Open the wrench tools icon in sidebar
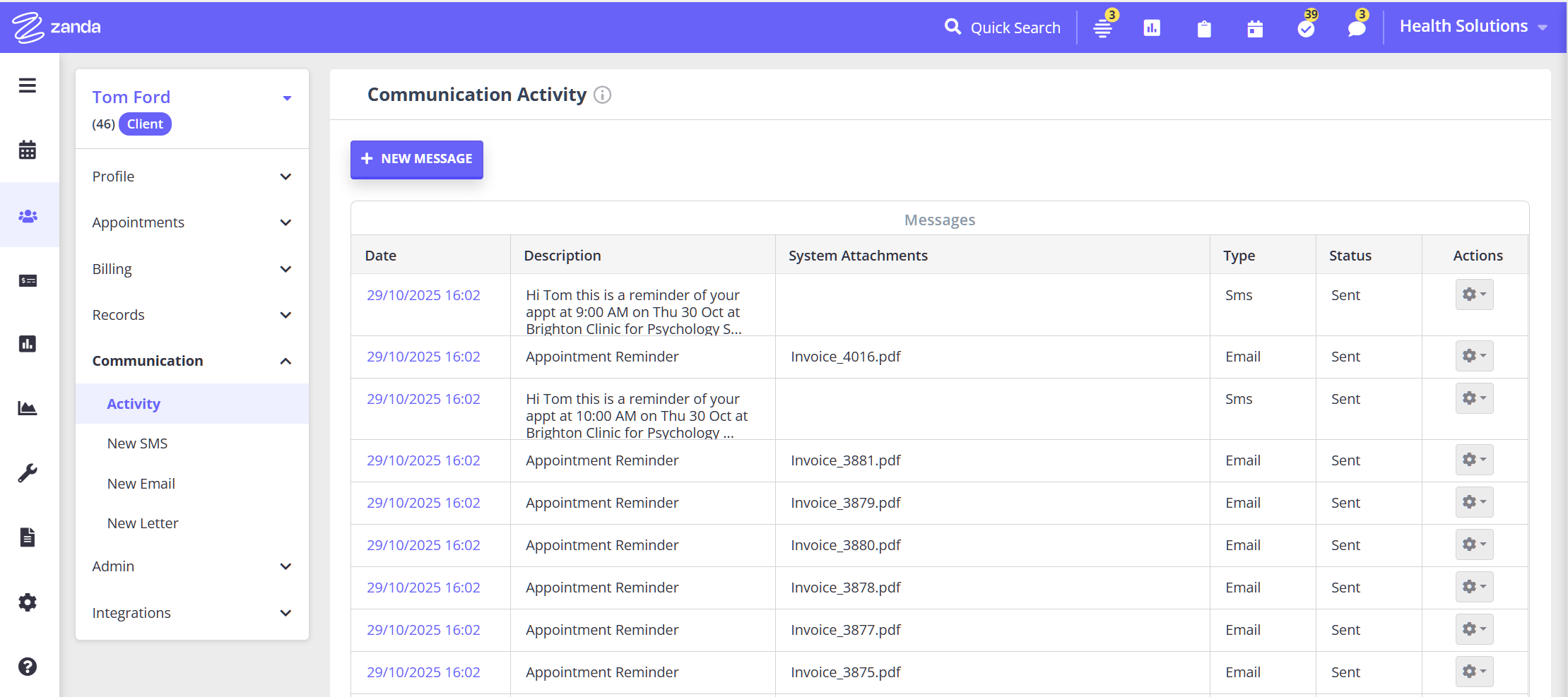The height and width of the screenshot is (697, 1568). pos(28,472)
